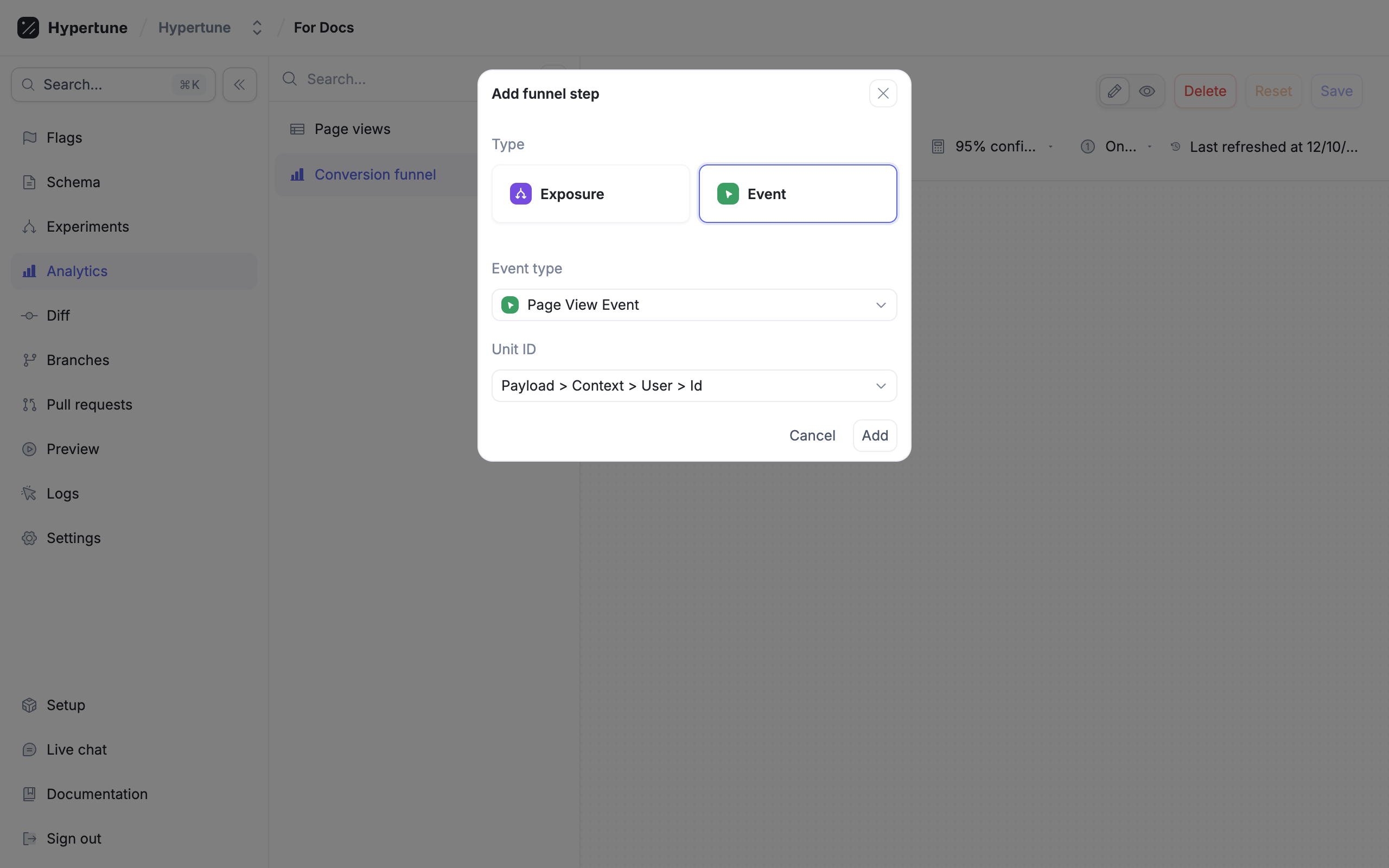Screen dimensions: 1389x868
Task: Collapse the sidebar with double-chevron icon
Action: (x=239, y=85)
